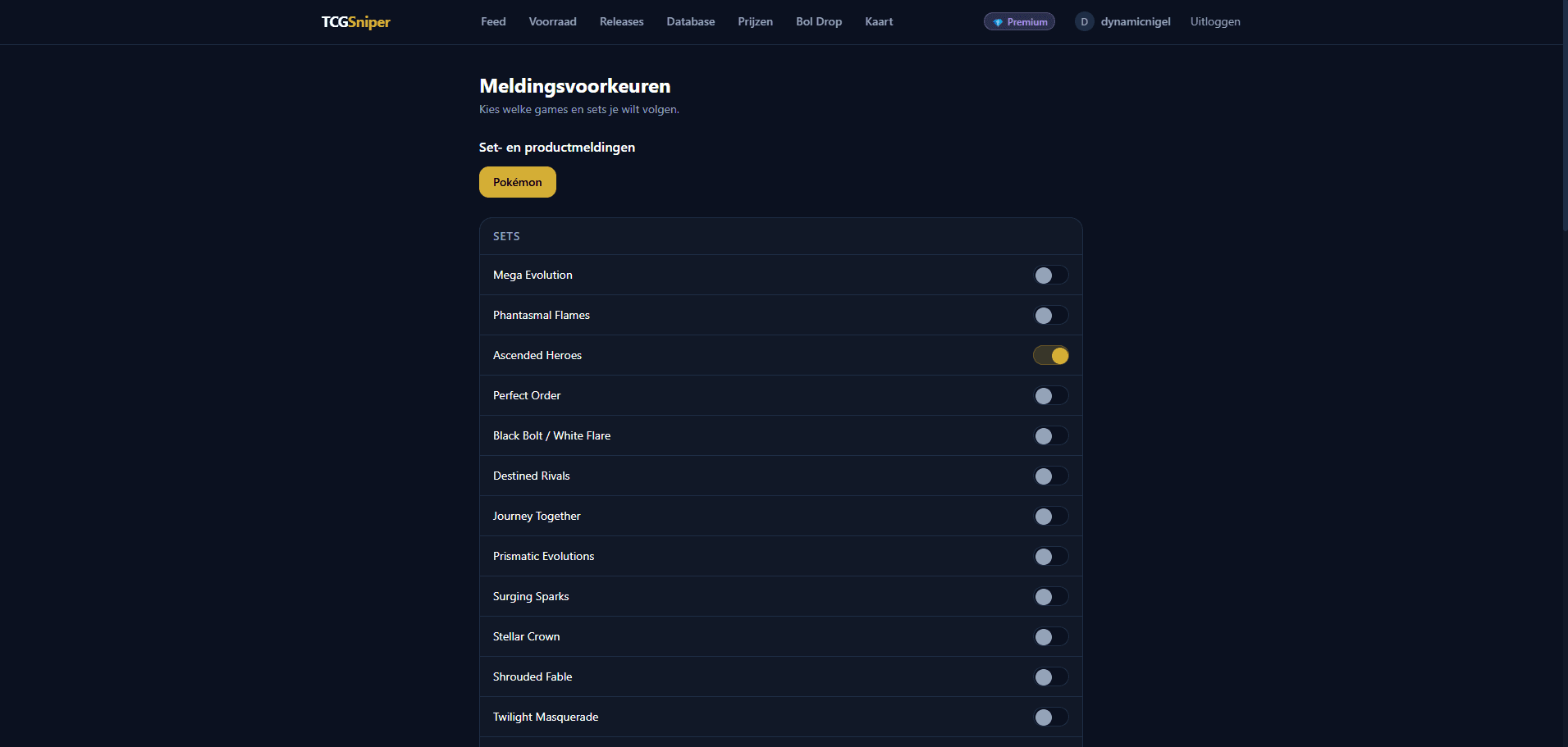
Task: Switch on Prismatic Evolutions notifications
Action: tap(1050, 557)
